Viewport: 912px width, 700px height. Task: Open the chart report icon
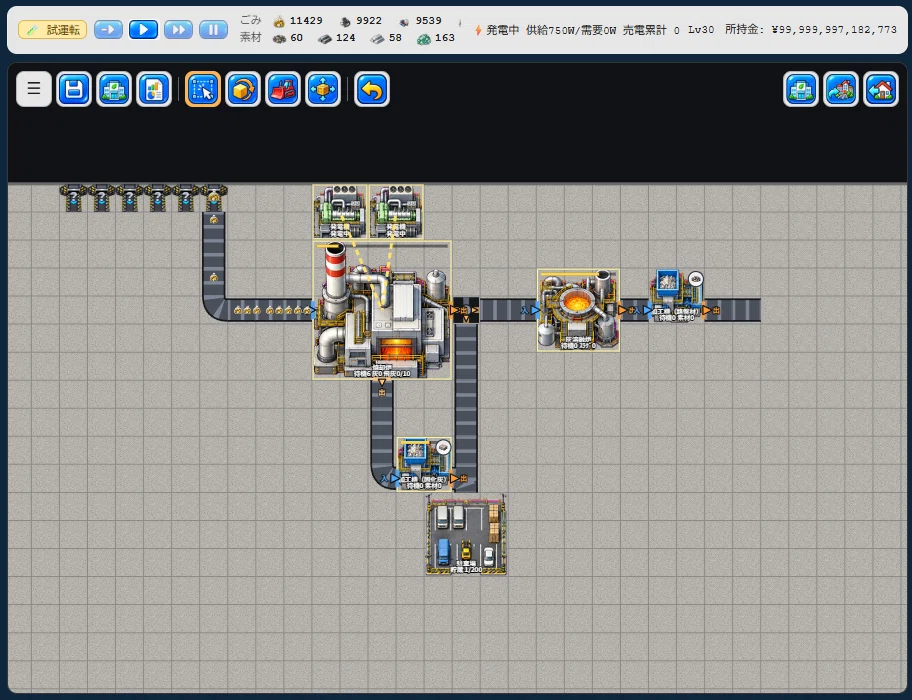(x=154, y=89)
